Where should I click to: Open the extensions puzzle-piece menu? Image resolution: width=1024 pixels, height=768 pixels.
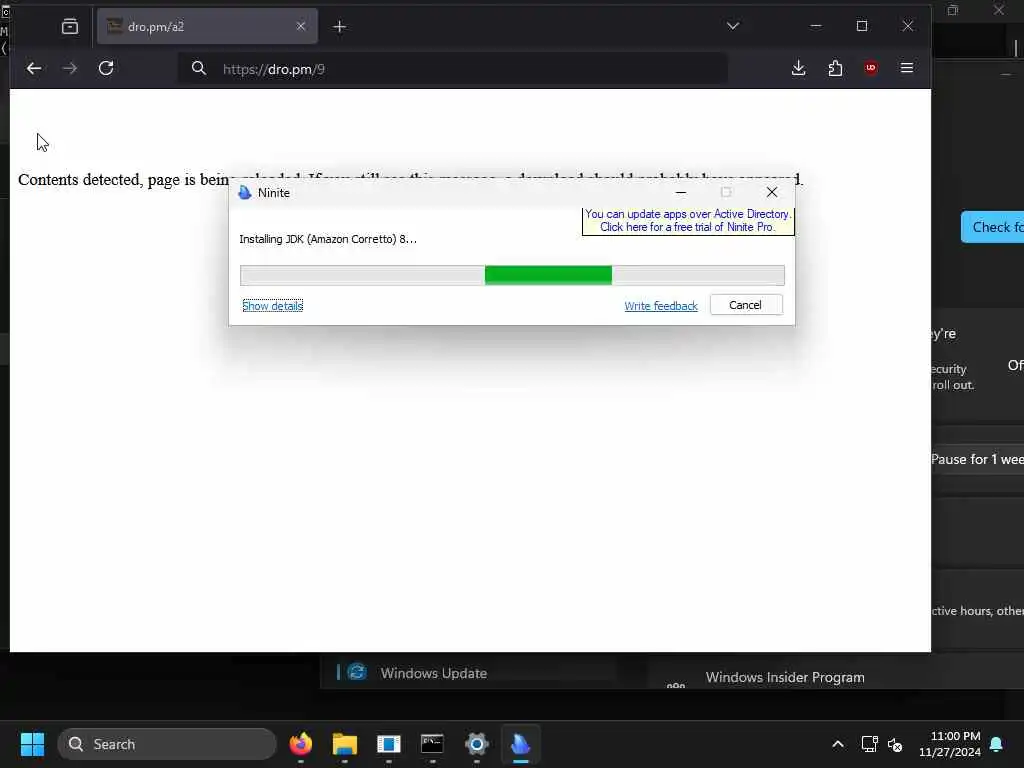coord(835,69)
